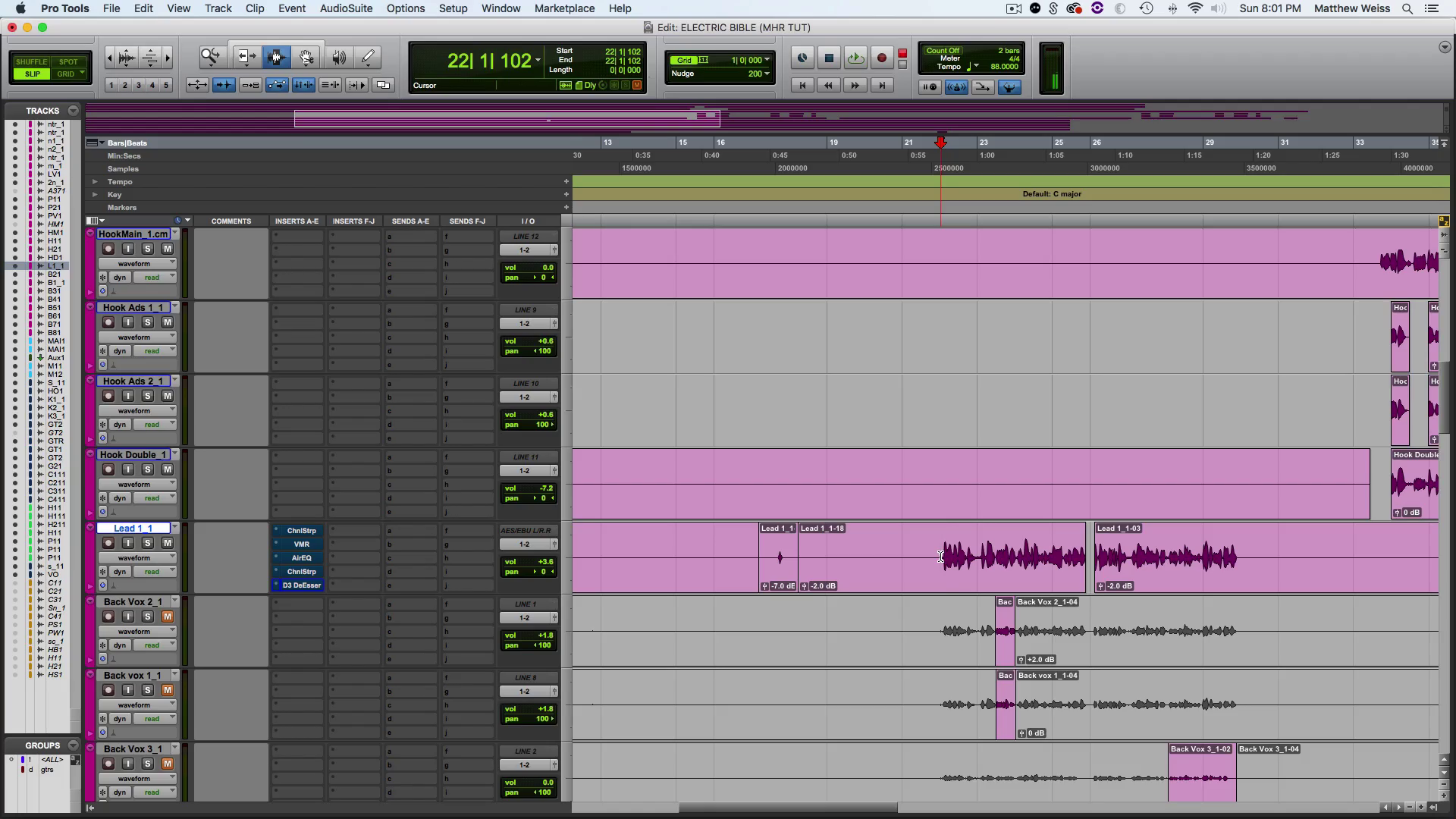
Task: Open the VMR insert on Lead 1_1
Action: click(x=301, y=544)
